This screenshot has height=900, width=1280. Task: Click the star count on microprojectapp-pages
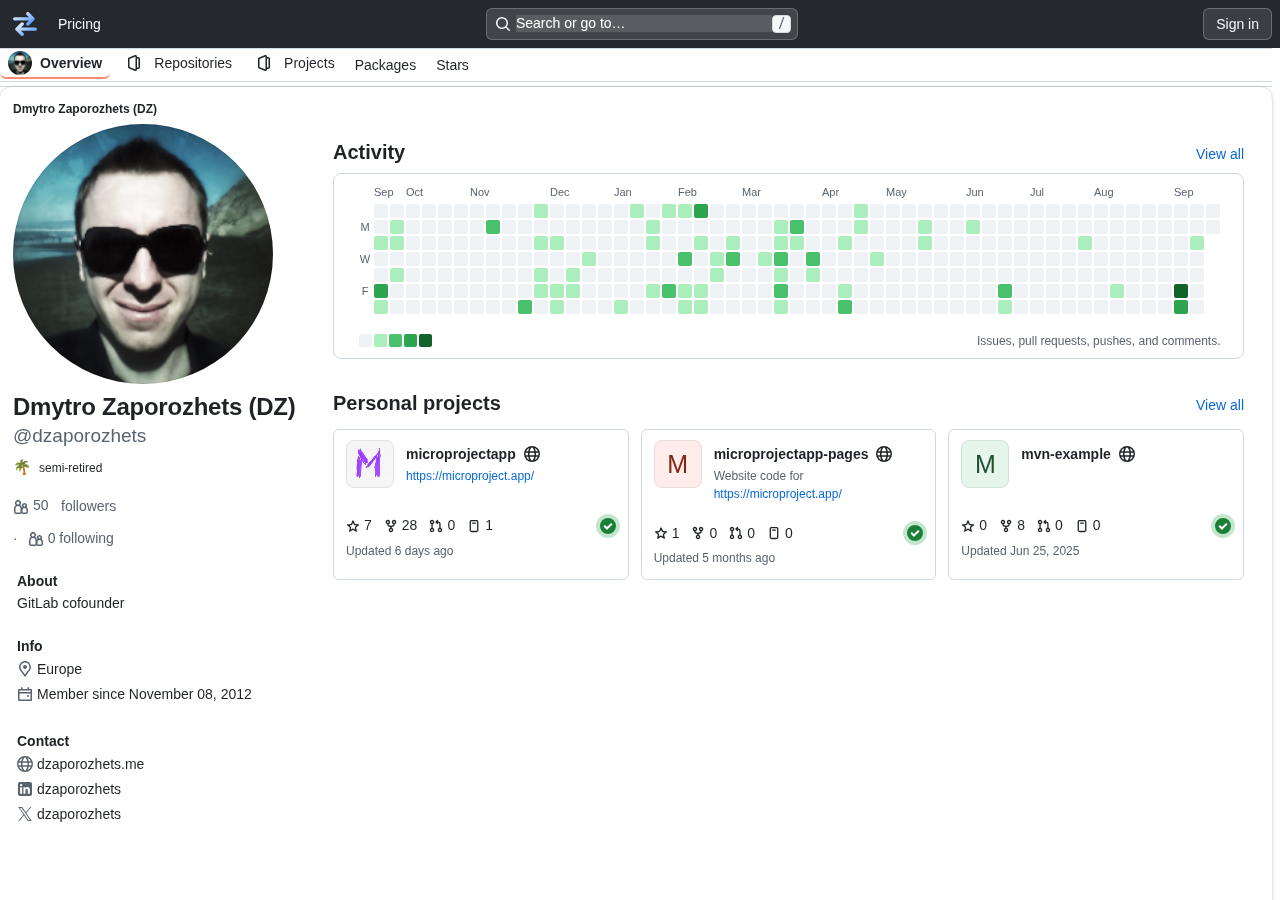(x=667, y=534)
